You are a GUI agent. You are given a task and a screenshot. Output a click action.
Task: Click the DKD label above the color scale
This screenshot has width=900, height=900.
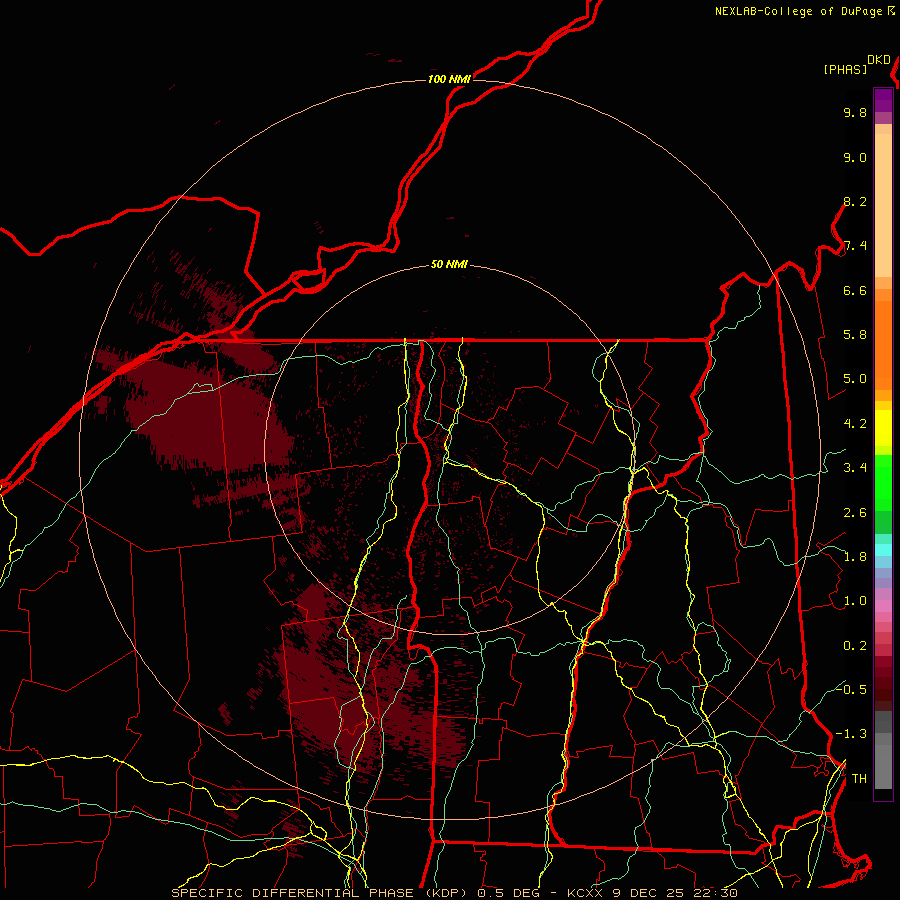pyautogui.click(x=879, y=60)
